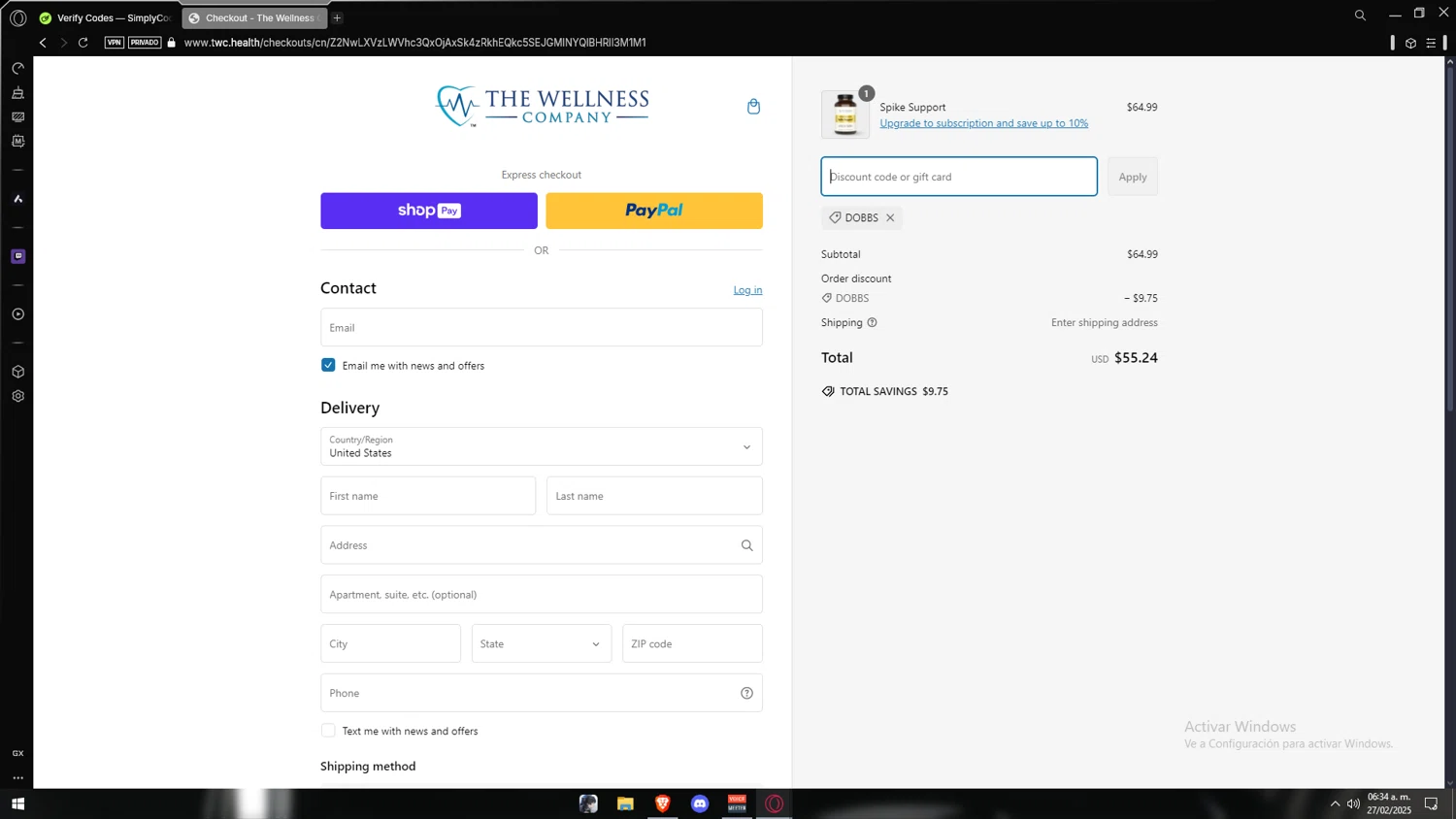Screen dimensions: 1456x819
Task: Pay with the Shop Pay button
Action: click(429, 211)
